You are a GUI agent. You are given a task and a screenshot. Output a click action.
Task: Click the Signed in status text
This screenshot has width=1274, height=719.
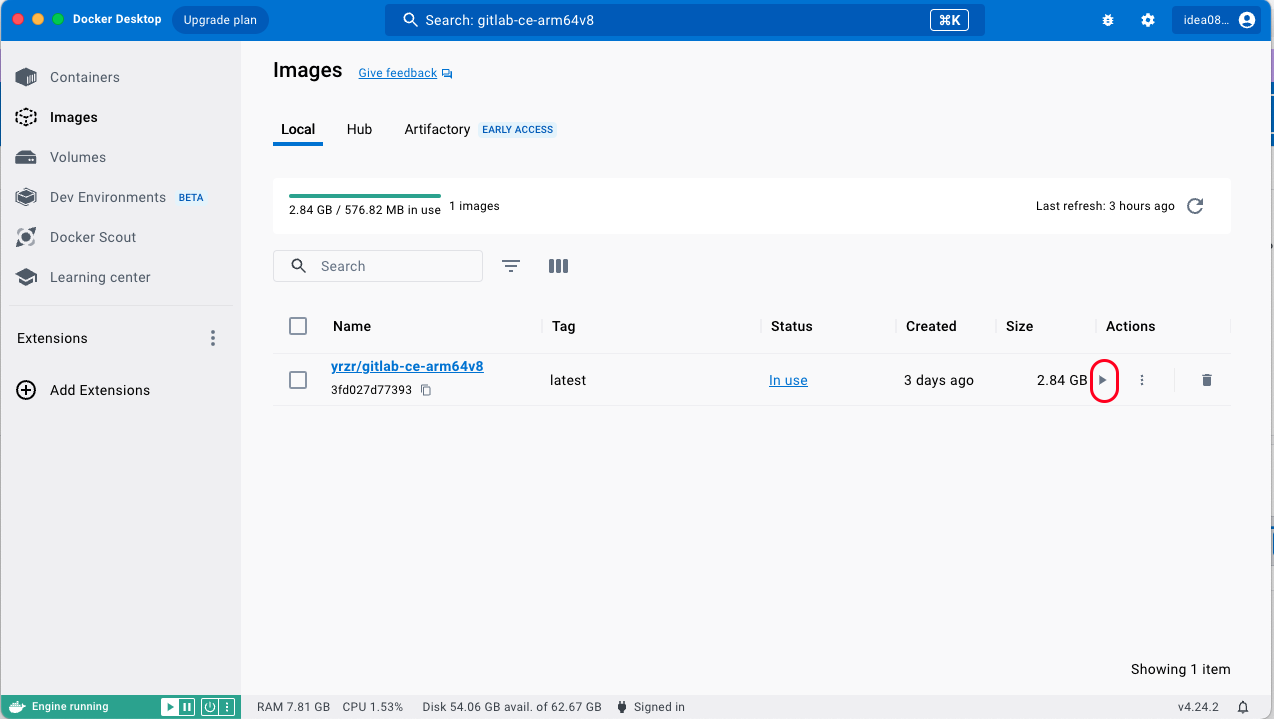659,707
